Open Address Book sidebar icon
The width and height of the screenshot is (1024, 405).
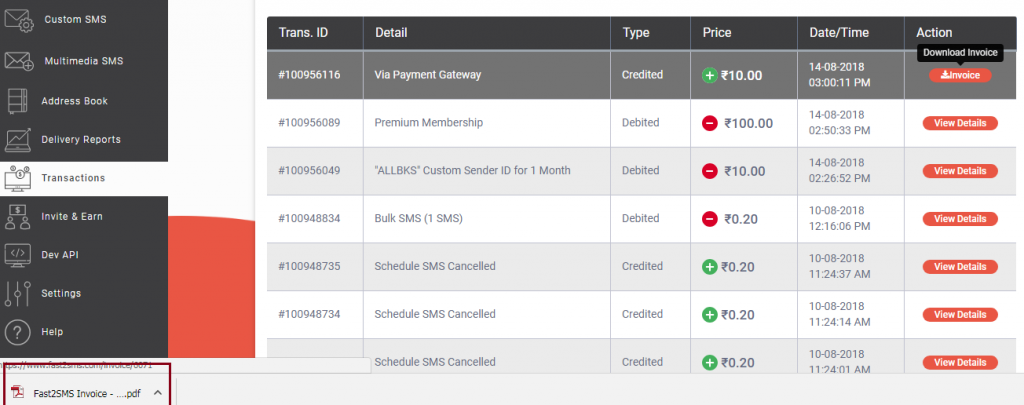(18, 101)
